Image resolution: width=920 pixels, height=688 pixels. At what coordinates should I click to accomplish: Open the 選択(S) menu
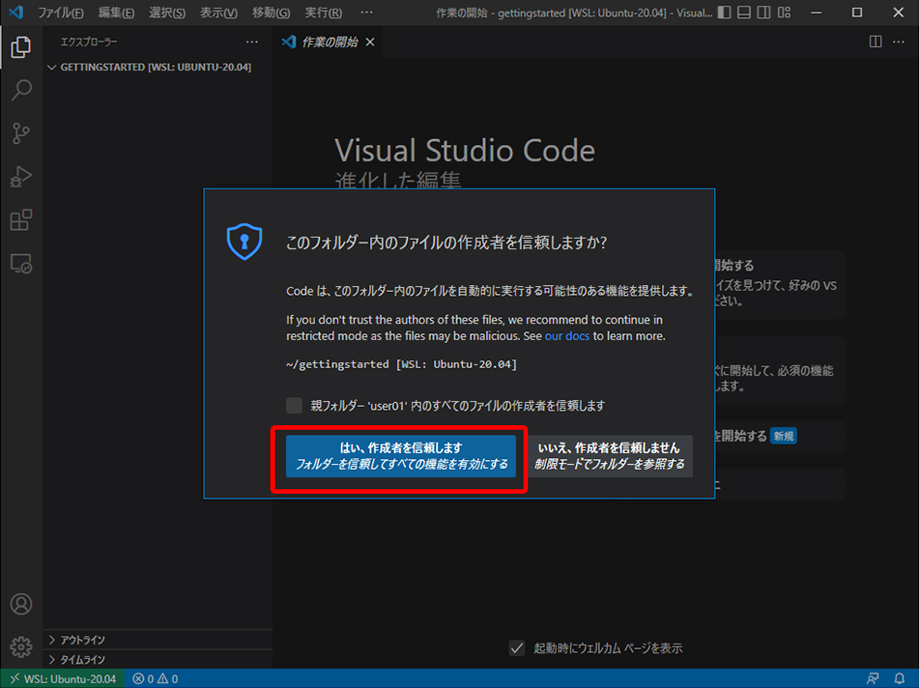point(167,12)
